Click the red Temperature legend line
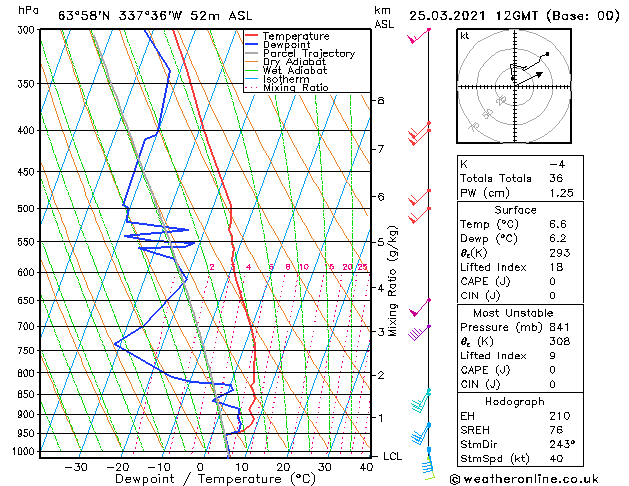The image size is (629, 486). click(x=251, y=36)
